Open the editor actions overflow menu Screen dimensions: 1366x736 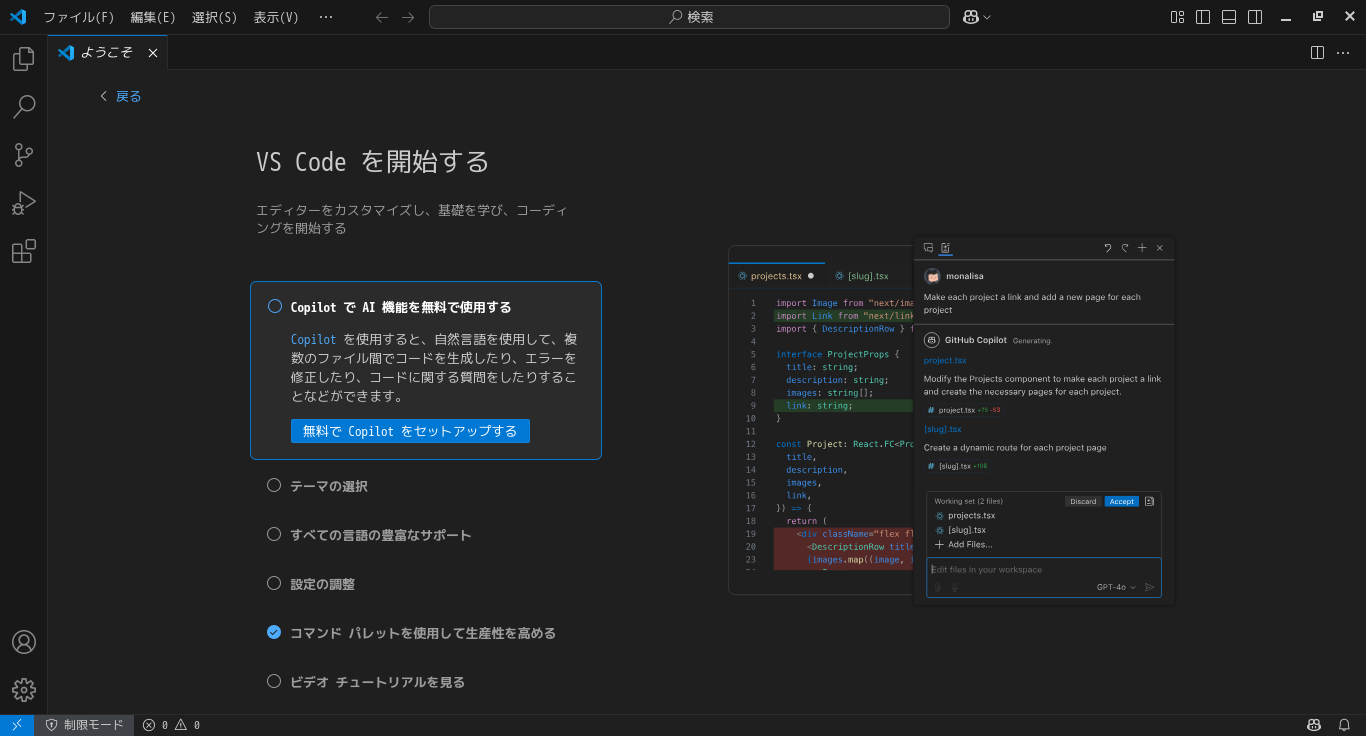(x=1343, y=52)
